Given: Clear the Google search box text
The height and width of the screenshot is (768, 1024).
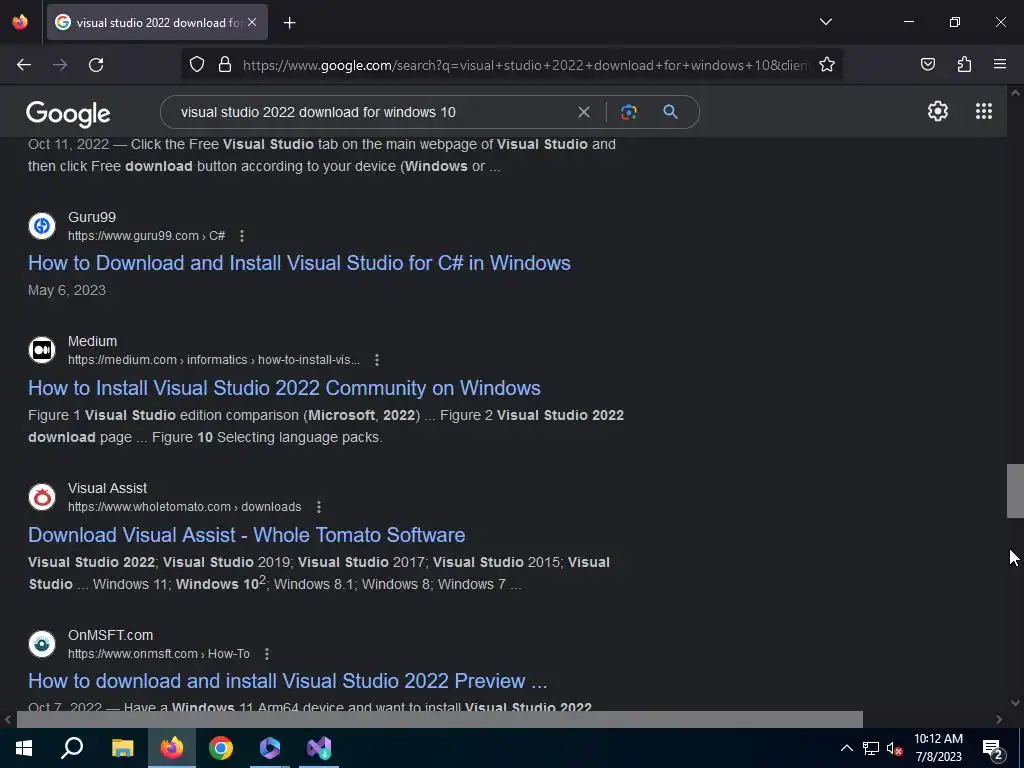Looking at the screenshot, I should click(x=584, y=112).
